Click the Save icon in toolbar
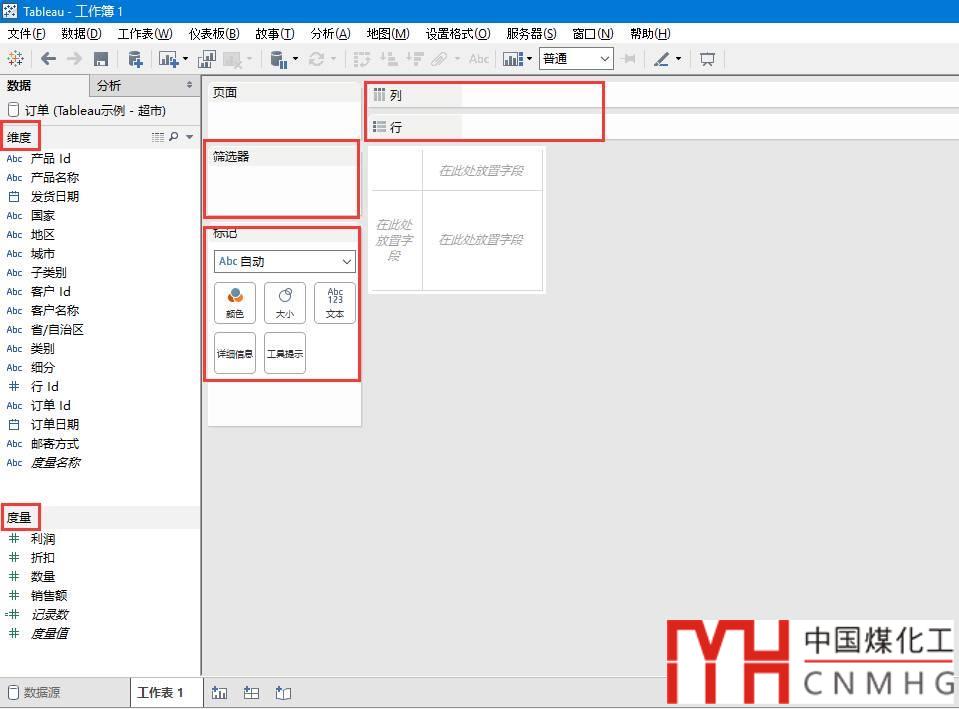The image size is (959, 709). tap(100, 59)
